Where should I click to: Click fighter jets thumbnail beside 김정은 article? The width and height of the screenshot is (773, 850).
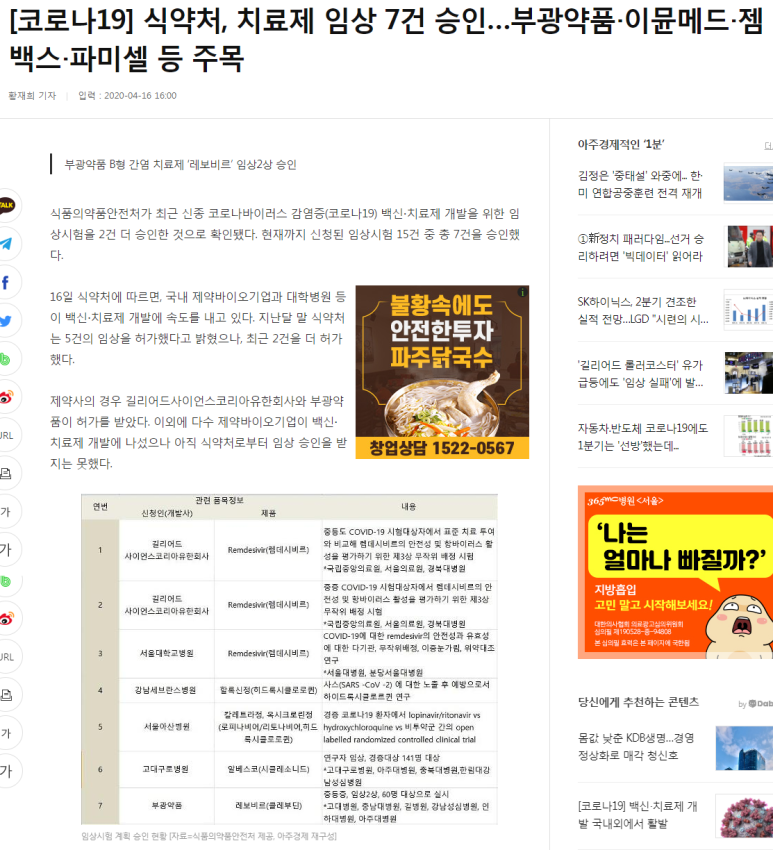click(x=748, y=184)
